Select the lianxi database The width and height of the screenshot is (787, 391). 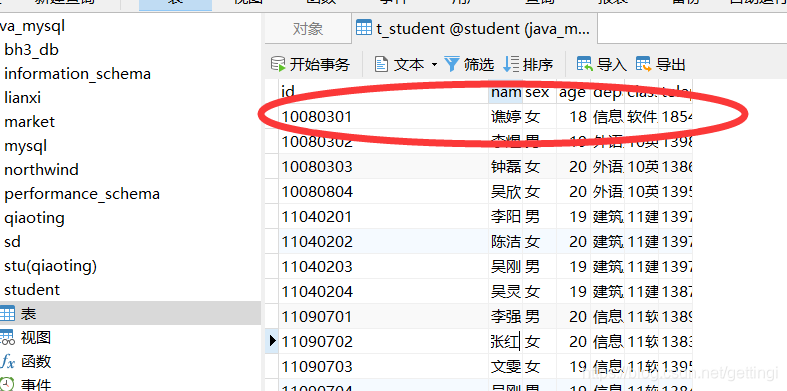click(x=22, y=97)
